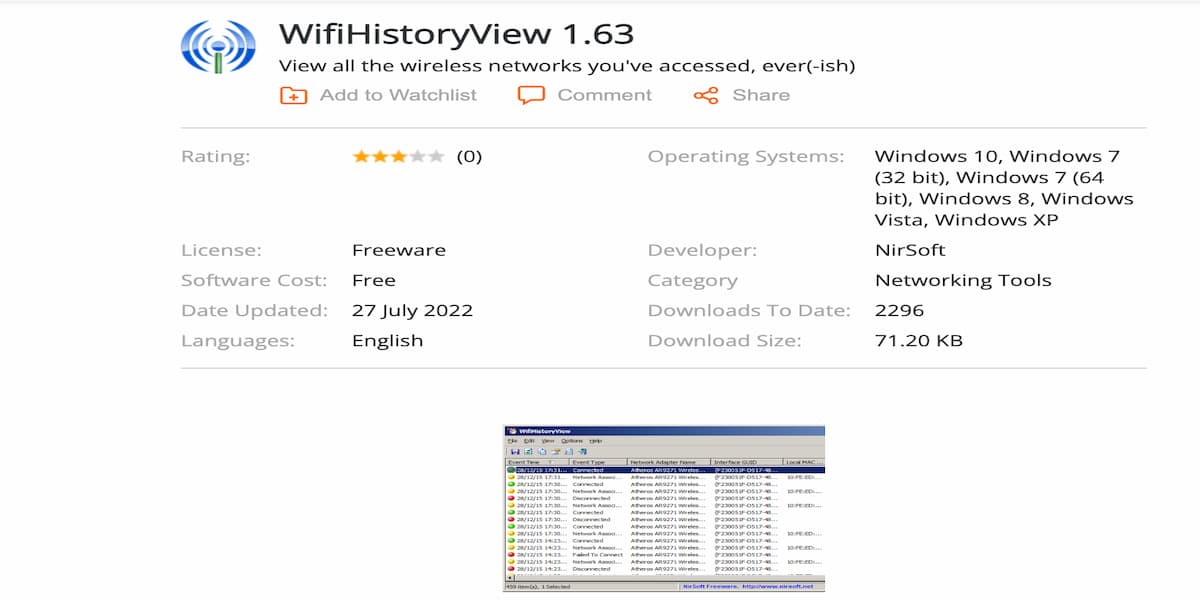Open the Help menu in WifiHistoryView
The height and width of the screenshot is (600, 1200).
[594, 440]
